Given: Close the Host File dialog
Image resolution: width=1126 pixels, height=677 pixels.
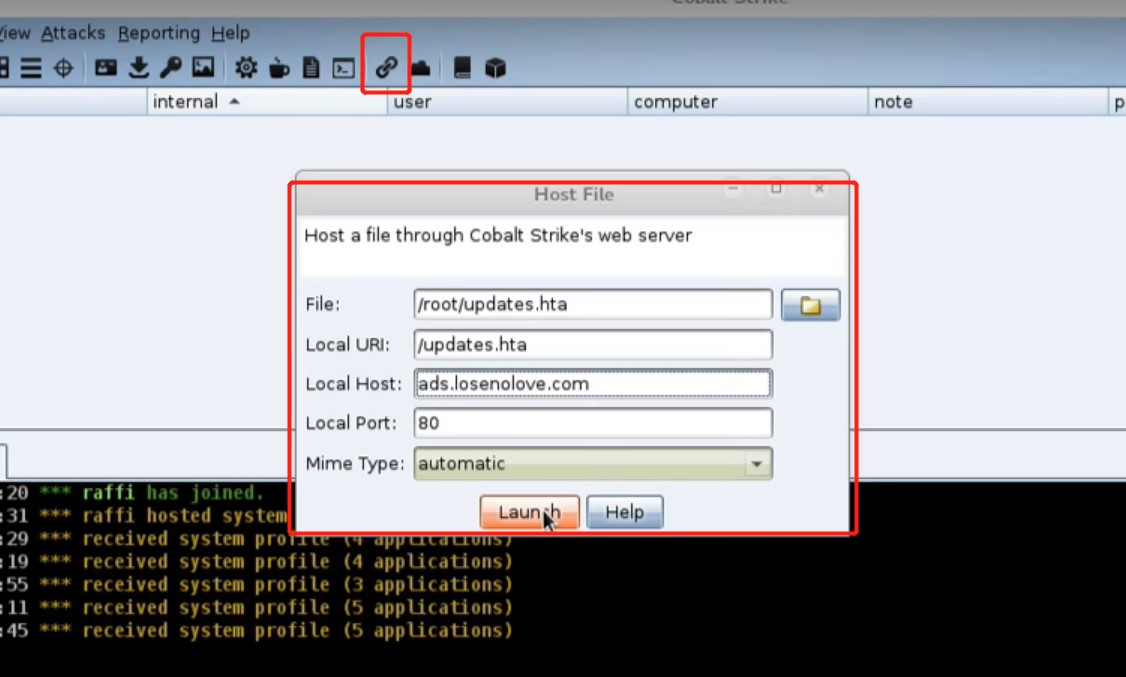Looking at the screenshot, I should [819, 189].
